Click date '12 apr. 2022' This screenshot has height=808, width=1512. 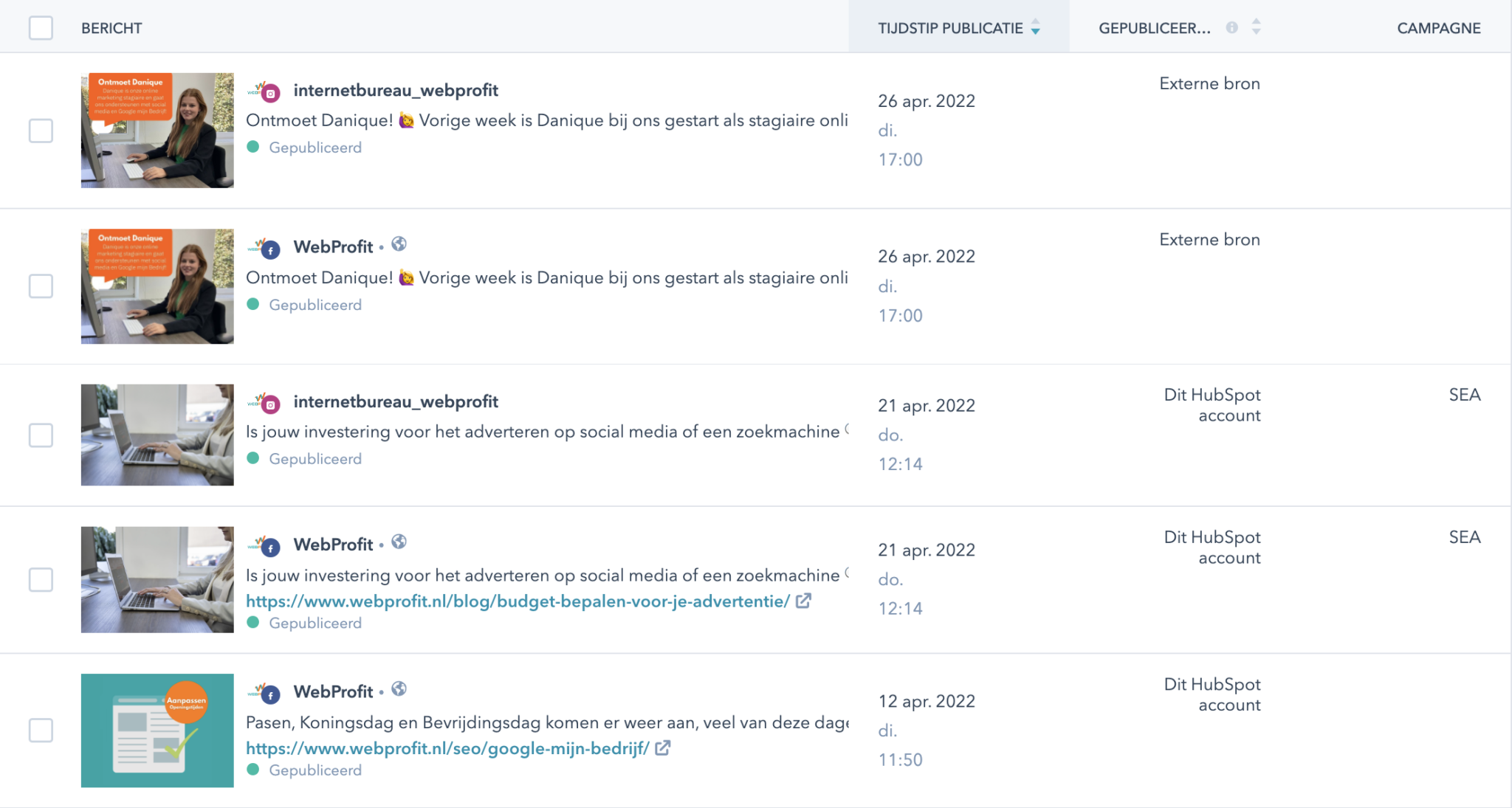coord(927,701)
